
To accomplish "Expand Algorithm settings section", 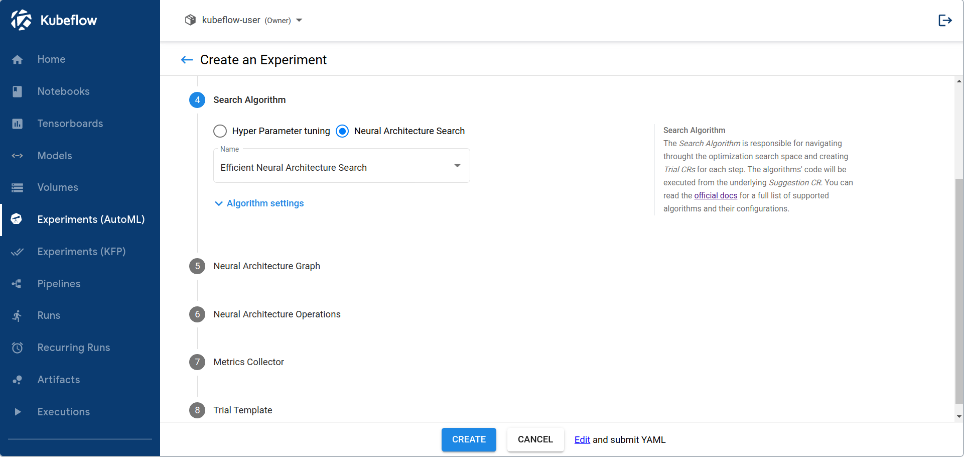I will tap(259, 203).
